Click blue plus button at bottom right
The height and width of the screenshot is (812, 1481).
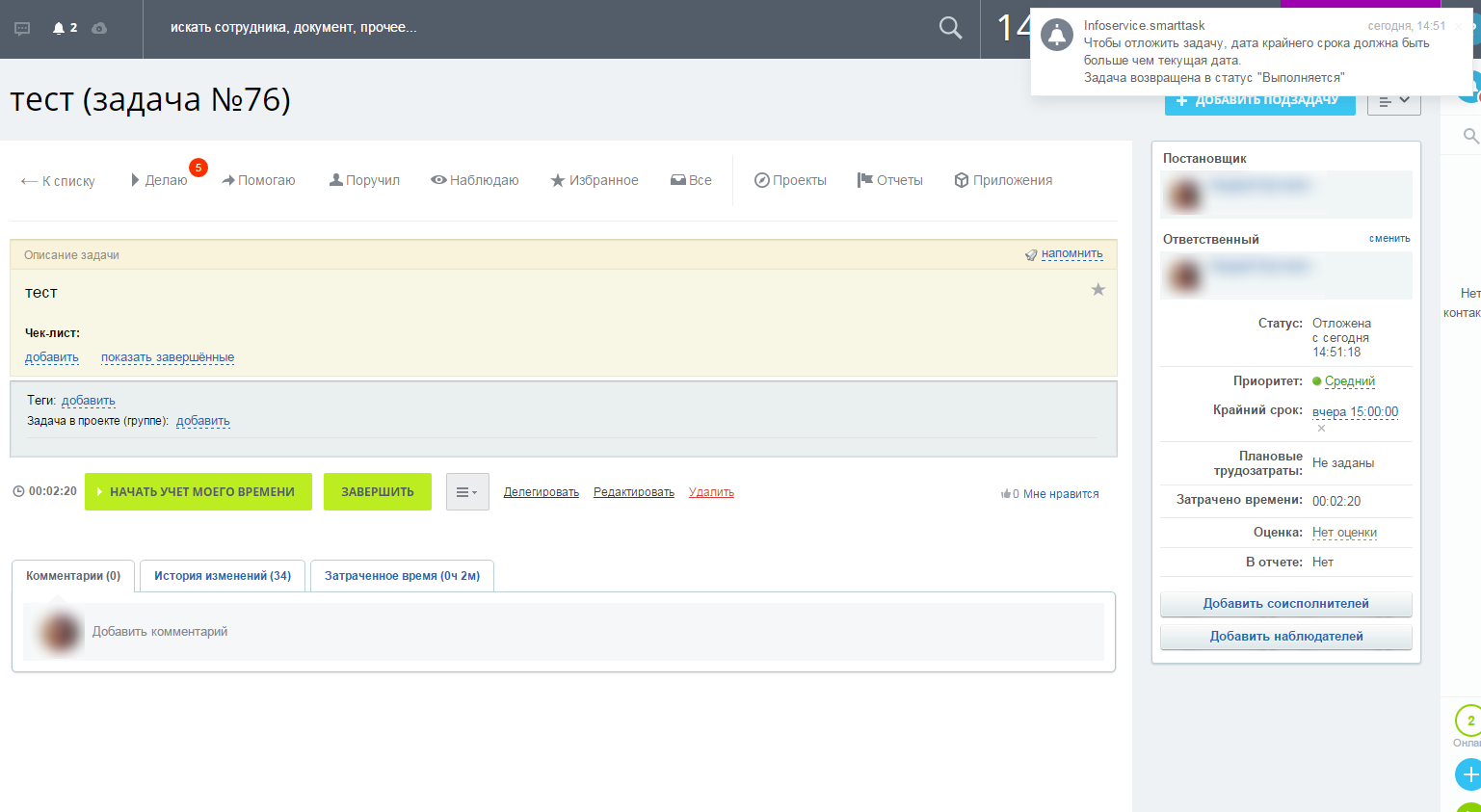click(1468, 774)
